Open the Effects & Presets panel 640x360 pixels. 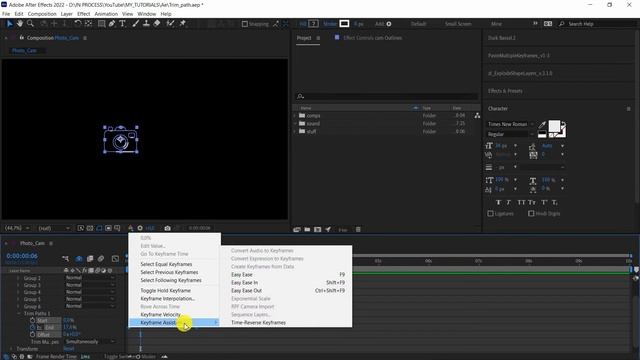(x=505, y=91)
